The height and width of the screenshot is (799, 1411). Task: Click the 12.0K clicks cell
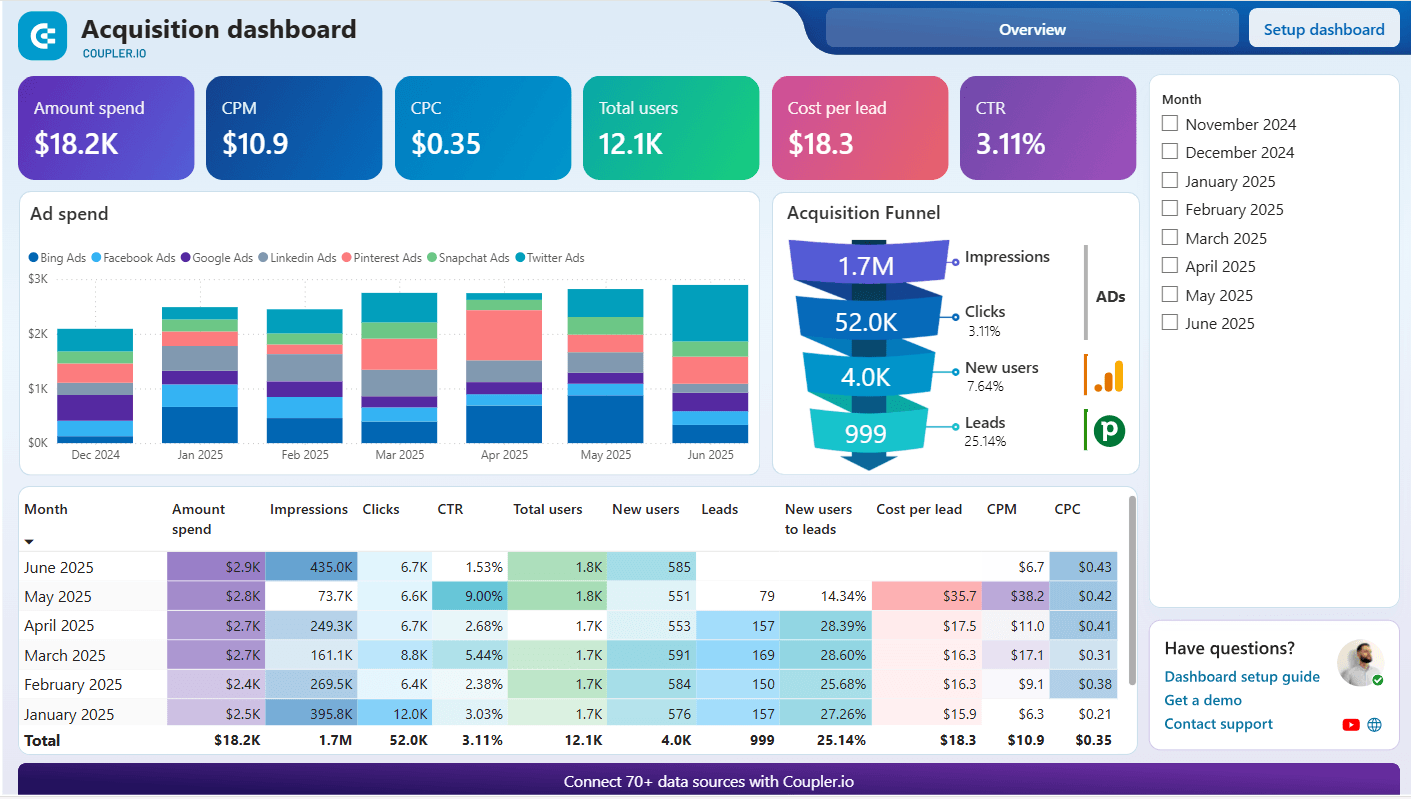coord(395,714)
